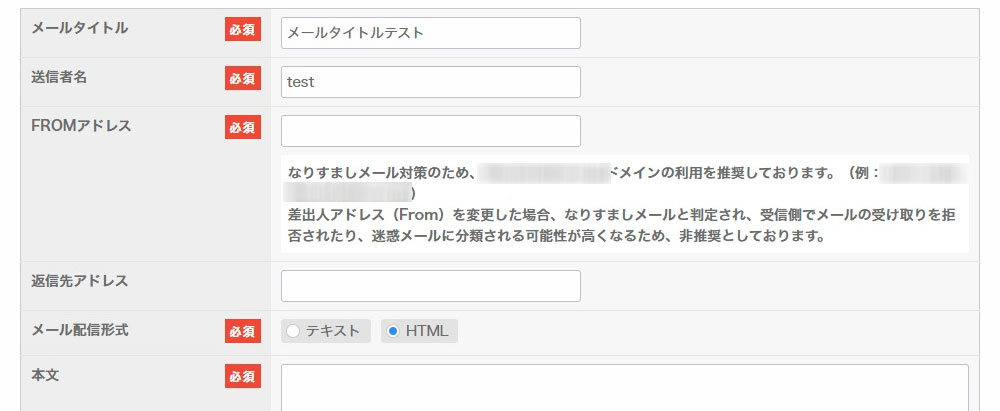This screenshot has width=1000, height=411.
Task: Click the 送信者名 row label
Action: click(x=61, y=76)
